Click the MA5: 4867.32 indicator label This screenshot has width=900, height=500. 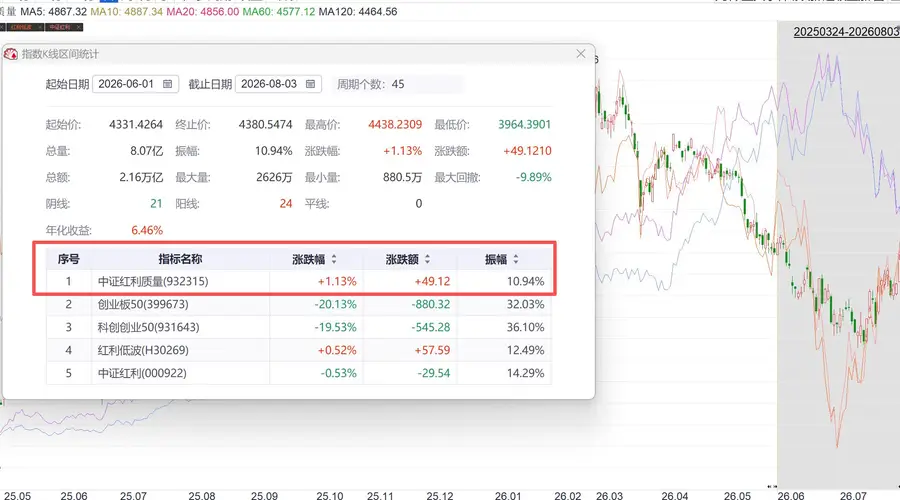tap(53, 11)
